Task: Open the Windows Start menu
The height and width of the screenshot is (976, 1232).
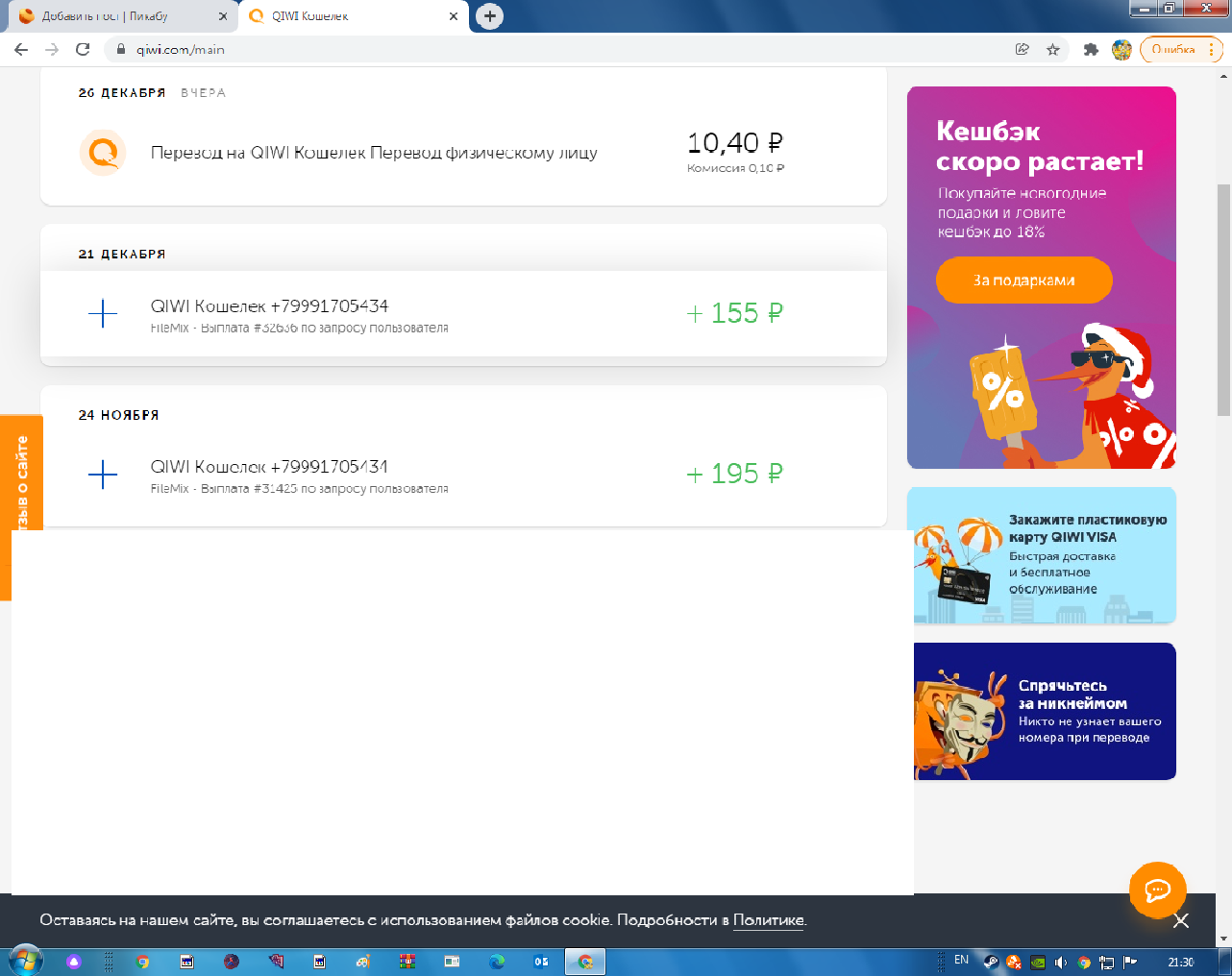Action: pos(24,961)
